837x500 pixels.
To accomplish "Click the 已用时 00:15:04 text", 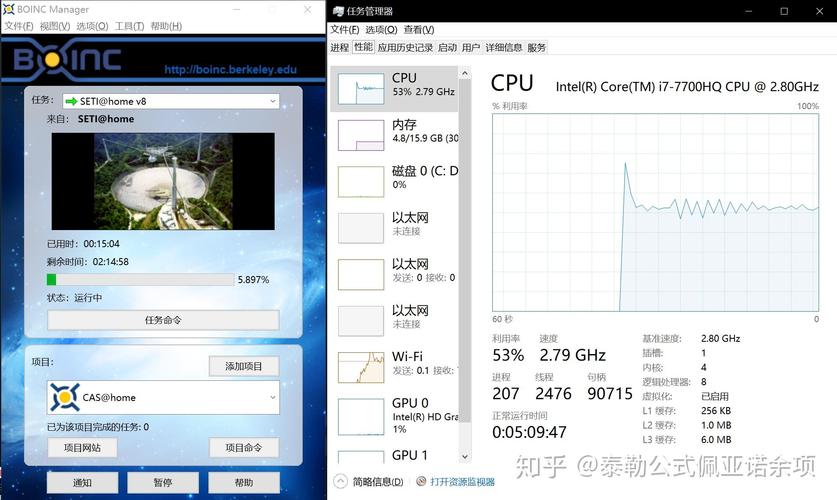I will point(83,244).
